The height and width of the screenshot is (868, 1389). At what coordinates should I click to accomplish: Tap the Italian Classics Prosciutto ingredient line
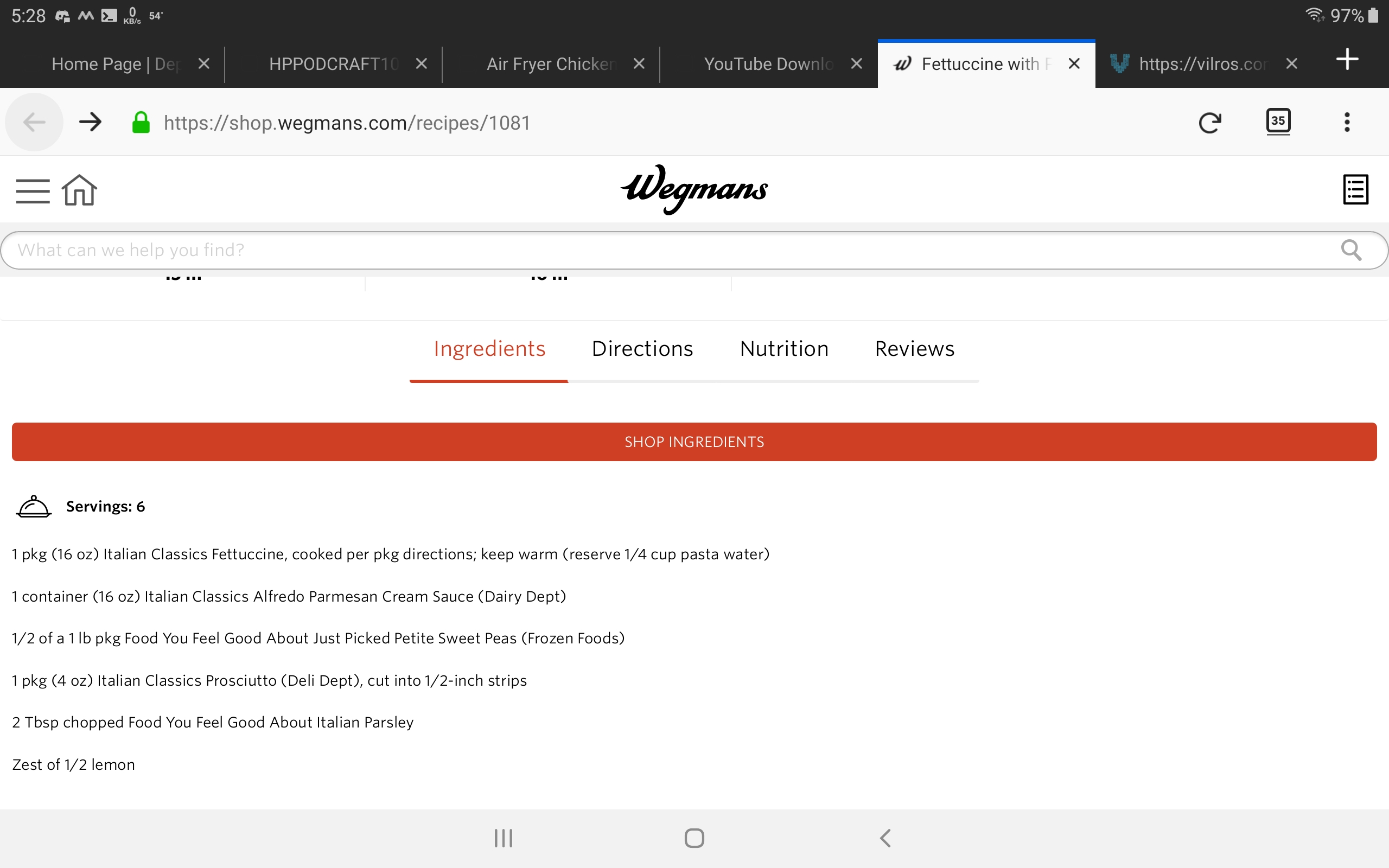269,680
